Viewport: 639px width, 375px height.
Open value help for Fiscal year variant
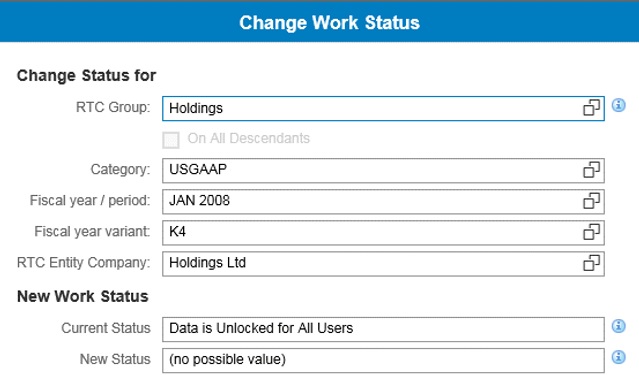(x=591, y=232)
